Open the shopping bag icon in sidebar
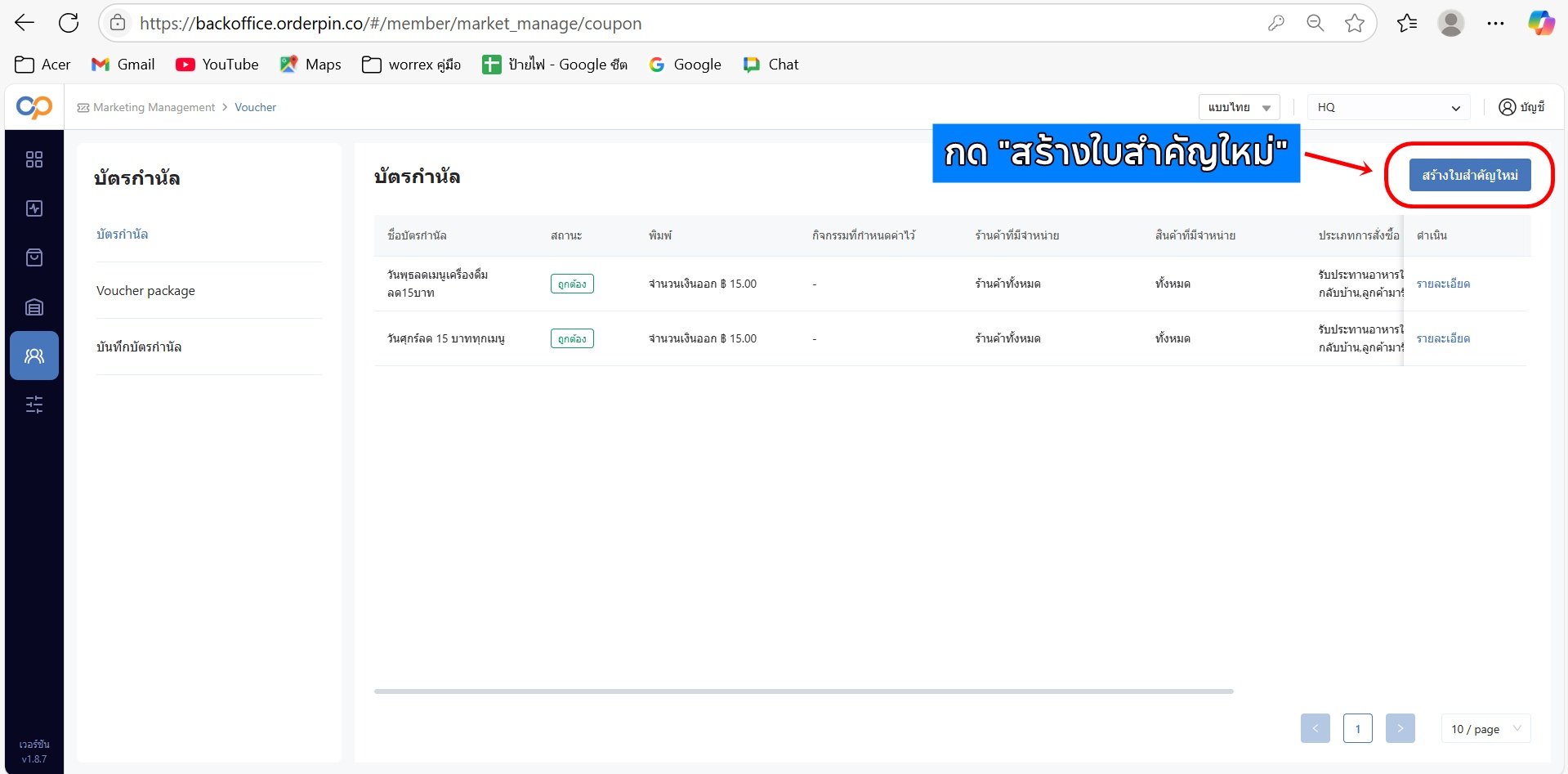 coord(34,257)
